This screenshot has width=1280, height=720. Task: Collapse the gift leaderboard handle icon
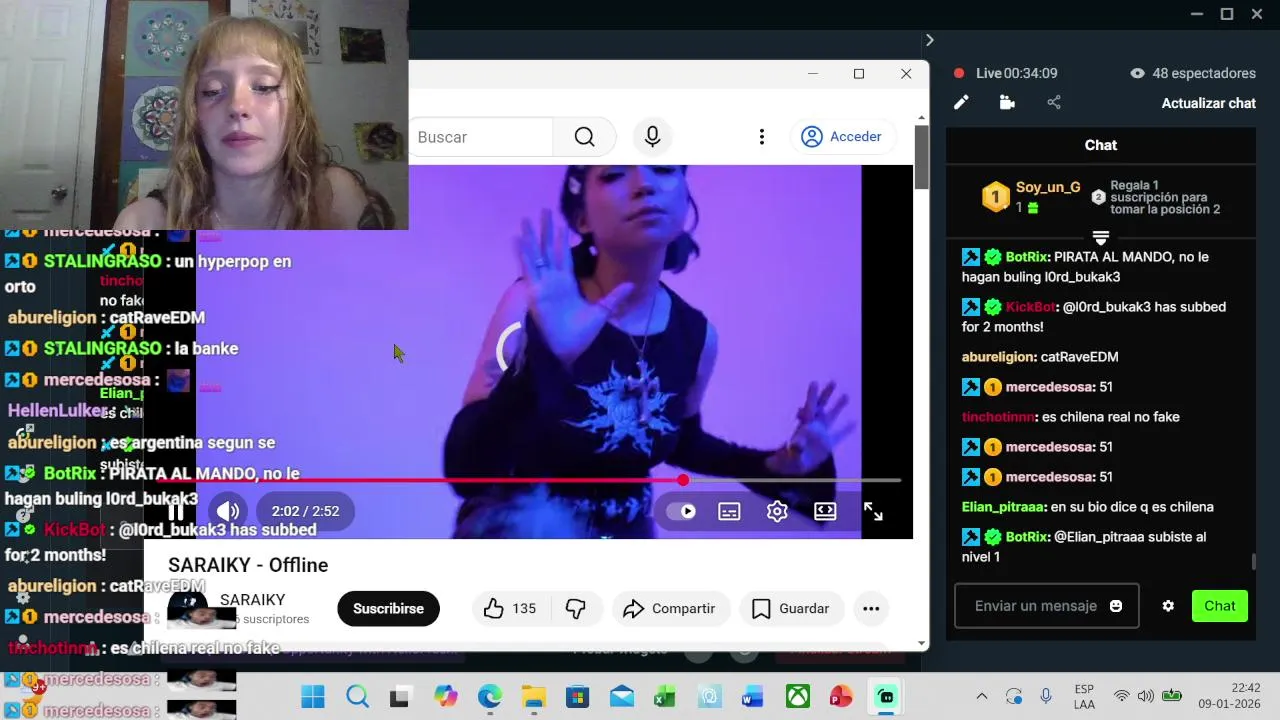click(x=1100, y=238)
